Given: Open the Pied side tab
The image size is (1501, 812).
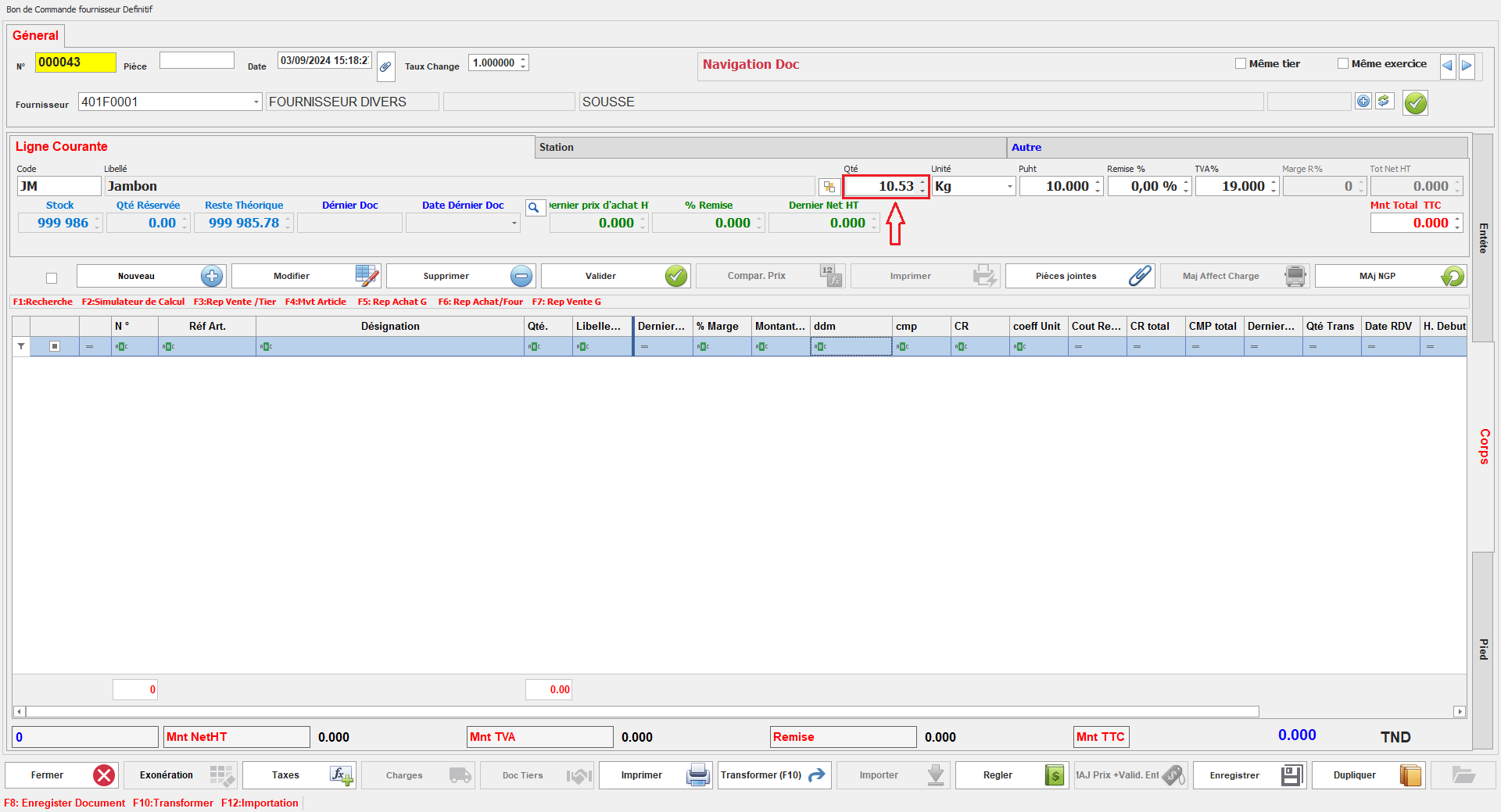Looking at the screenshot, I should click(1482, 649).
